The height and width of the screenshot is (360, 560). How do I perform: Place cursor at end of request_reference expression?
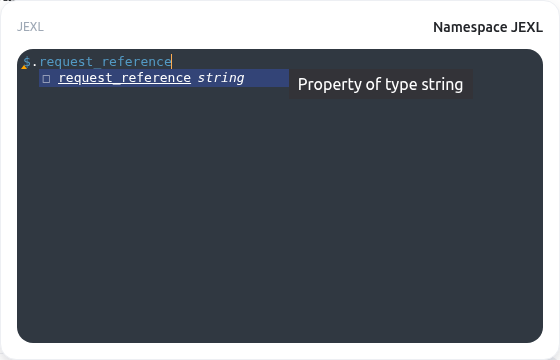click(172, 62)
